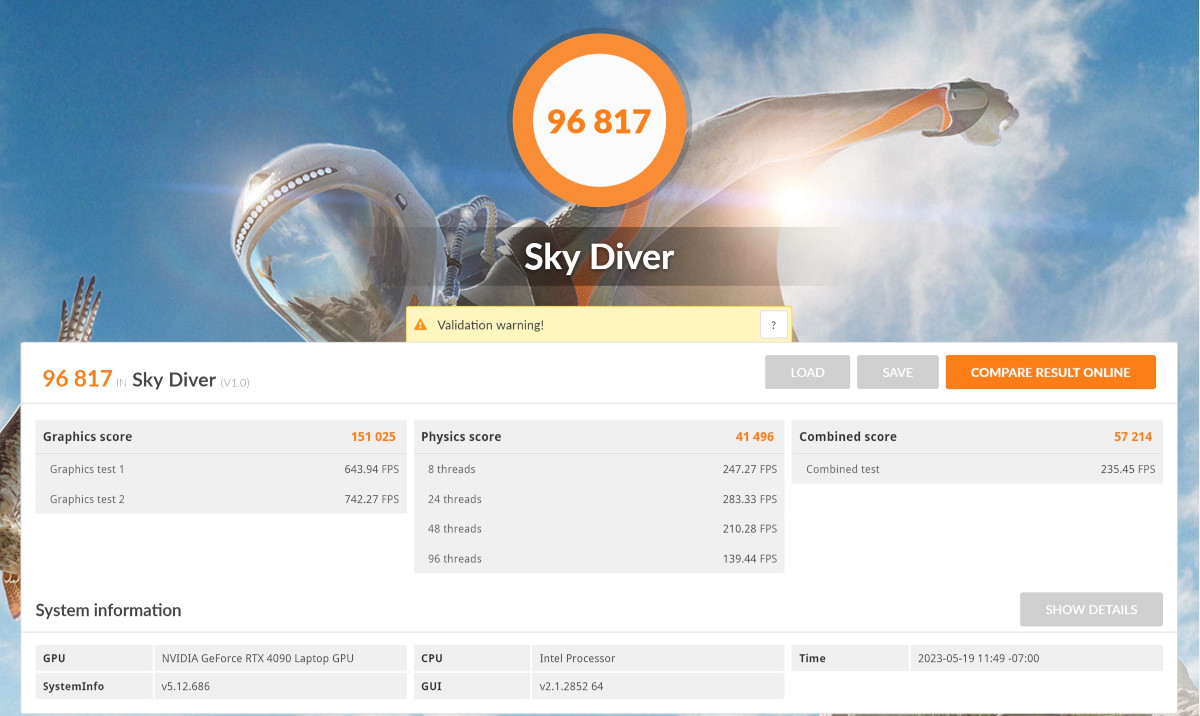Select the 8 threads result row
This screenshot has height=716, width=1200.
point(598,469)
